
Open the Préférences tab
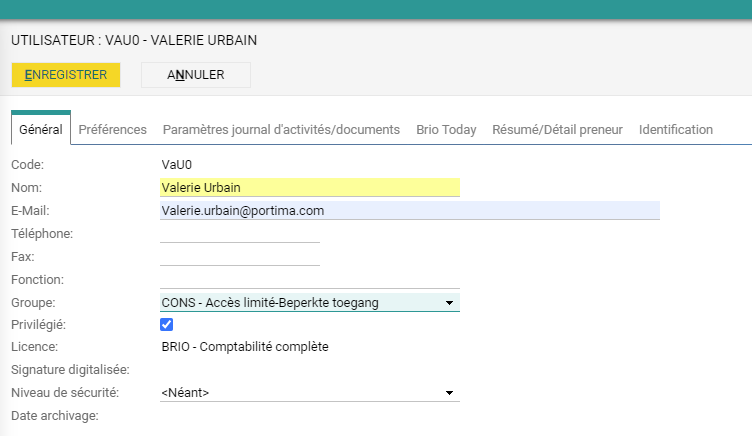(112, 130)
